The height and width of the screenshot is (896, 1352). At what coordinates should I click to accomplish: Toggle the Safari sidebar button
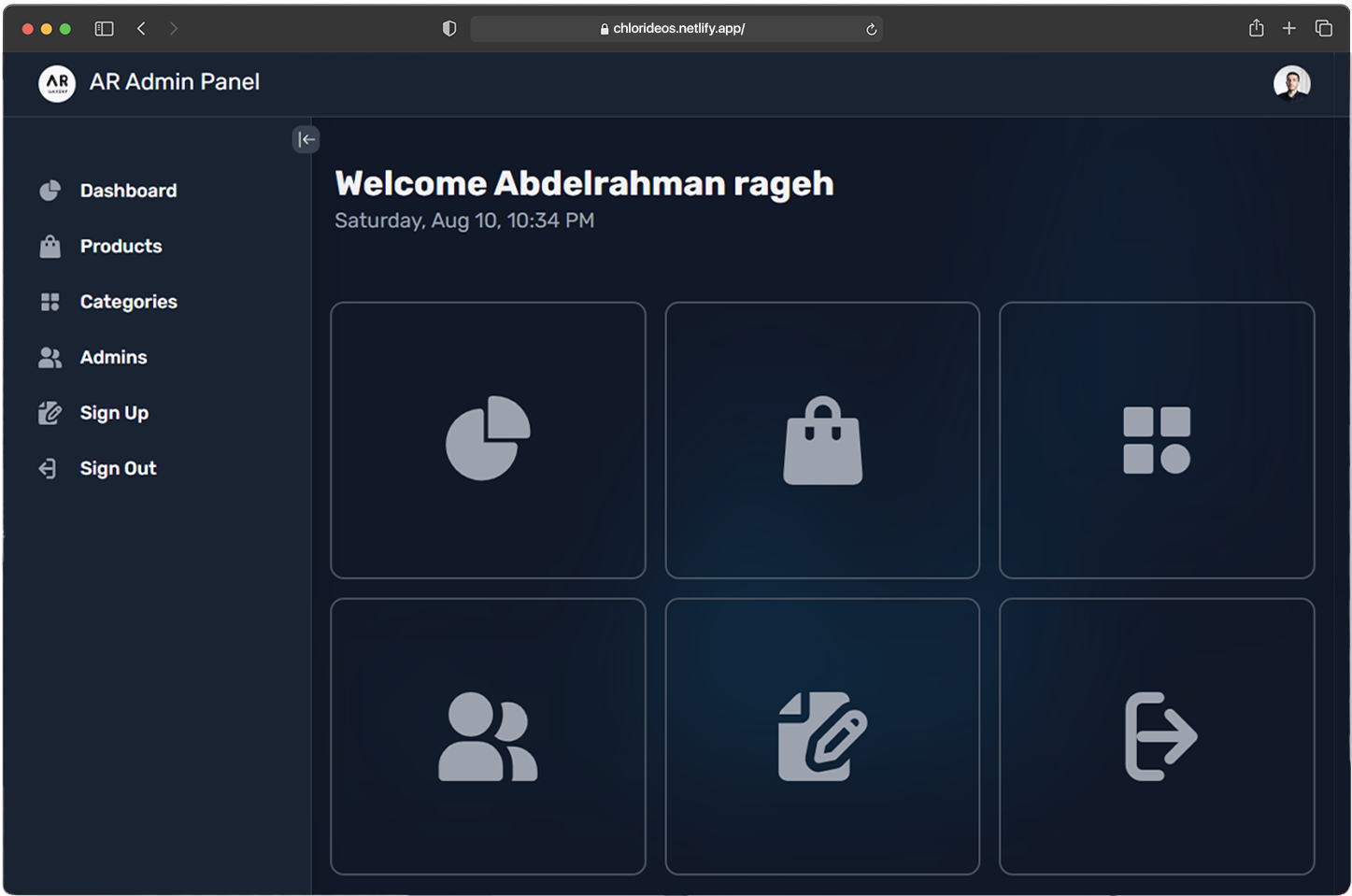click(x=104, y=29)
